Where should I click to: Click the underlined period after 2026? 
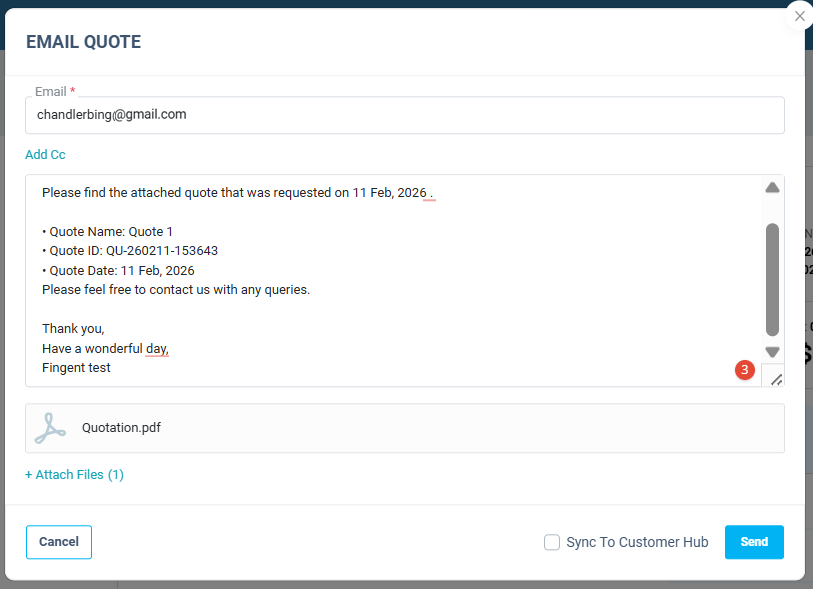pyautogui.click(x=430, y=193)
